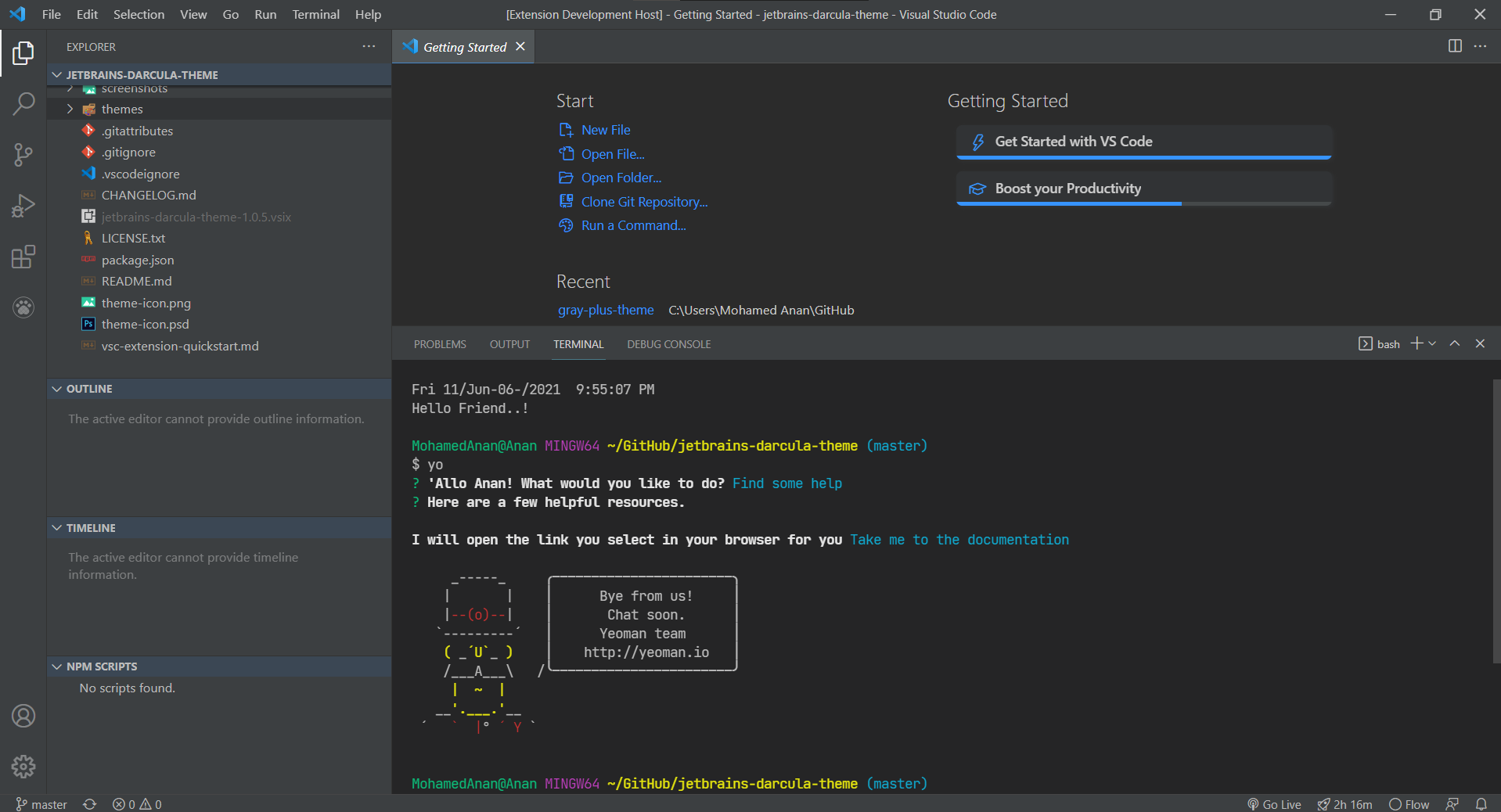
Task: Open LICENSE.txt file
Action: (219, 238)
